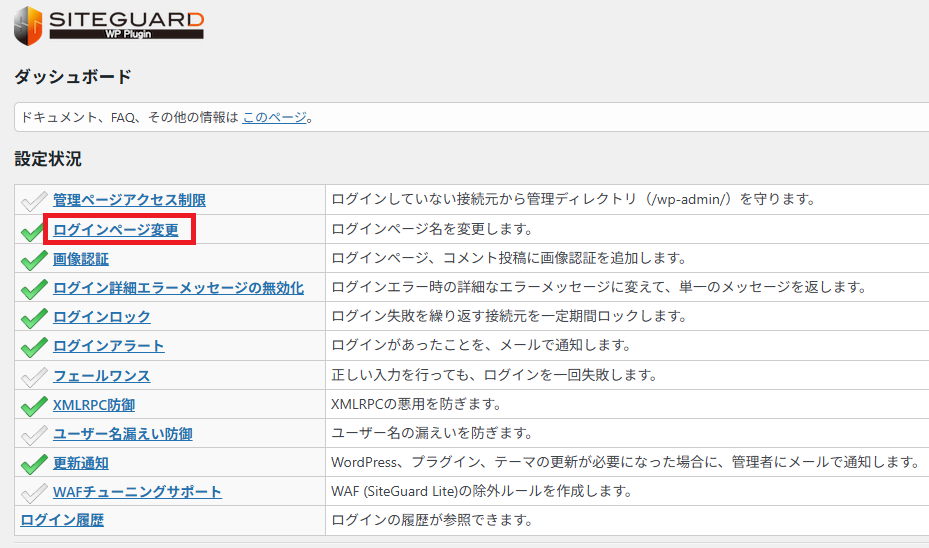The height and width of the screenshot is (548, 929).
Task: Click the green checkmark beside ログインロック
Action: (34, 318)
